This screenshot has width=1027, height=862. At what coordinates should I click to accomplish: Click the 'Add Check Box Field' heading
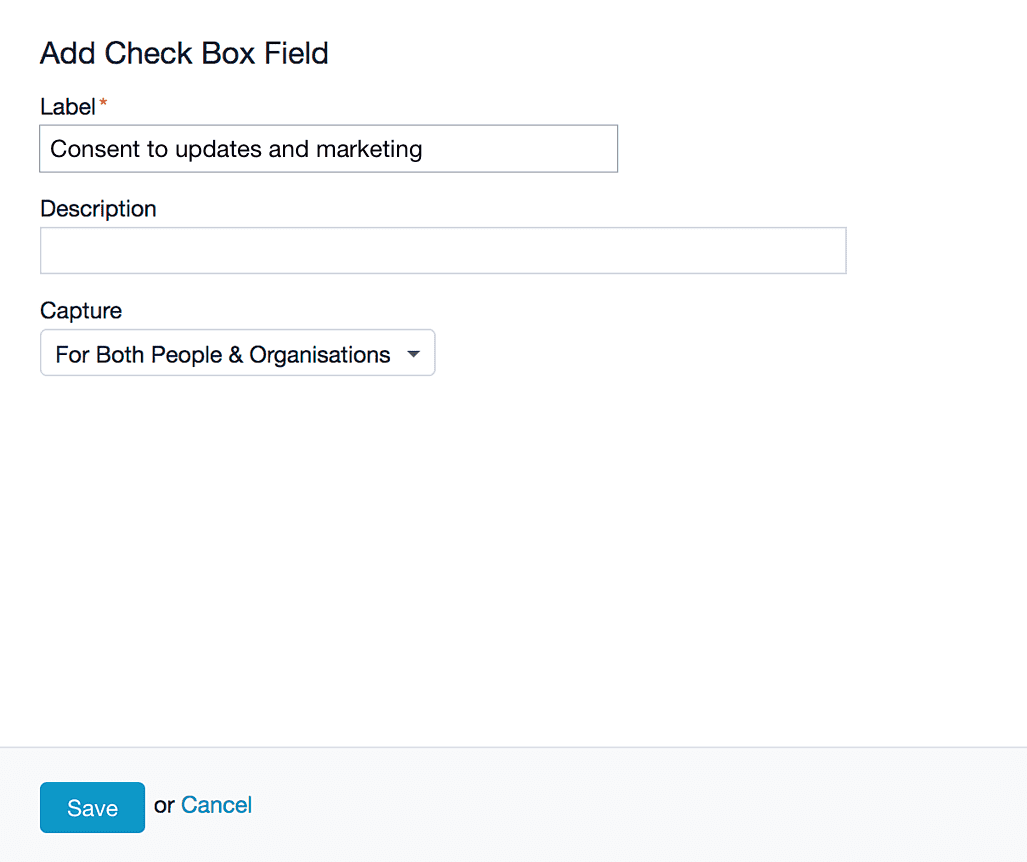coord(184,53)
